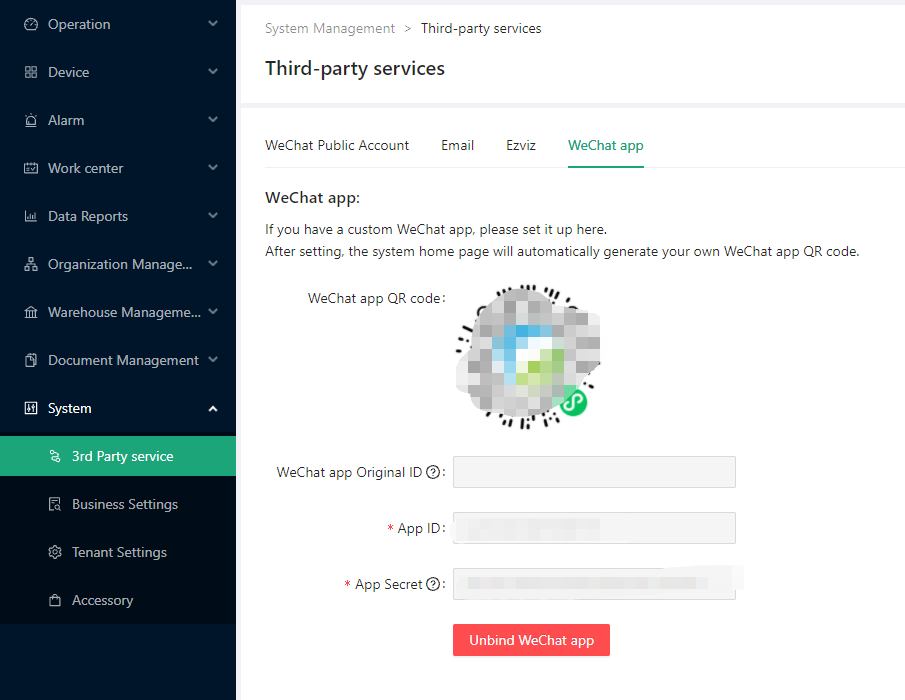Click the Document Management clipboard icon

click(x=31, y=360)
